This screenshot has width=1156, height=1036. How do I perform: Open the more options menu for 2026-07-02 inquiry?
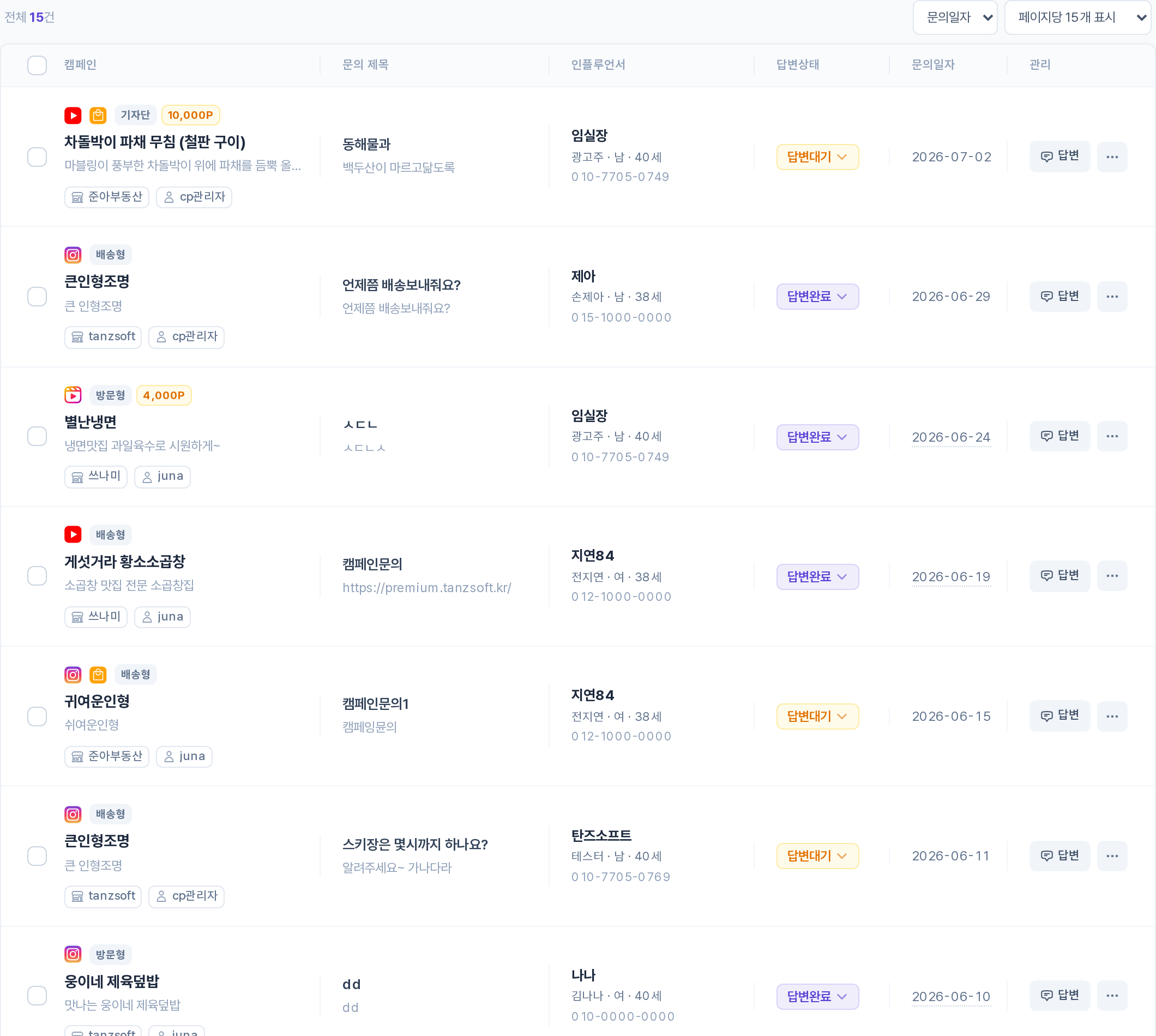(1112, 157)
